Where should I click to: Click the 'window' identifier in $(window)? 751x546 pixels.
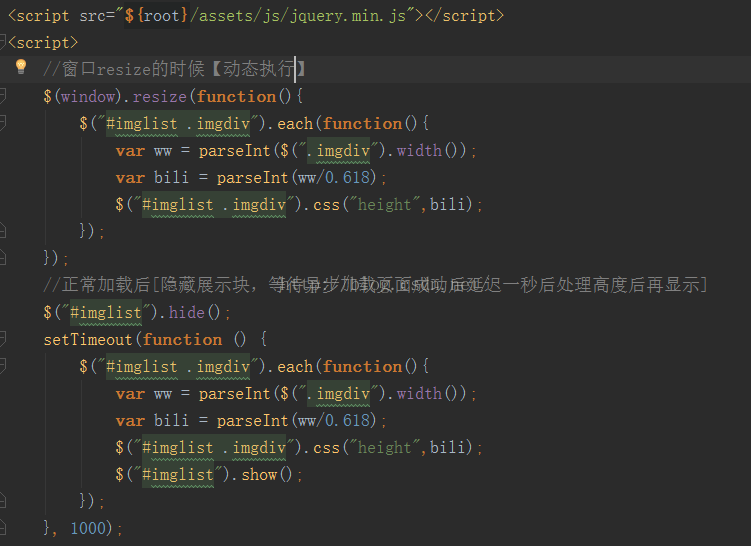pyautogui.click(x=88, y=96)
